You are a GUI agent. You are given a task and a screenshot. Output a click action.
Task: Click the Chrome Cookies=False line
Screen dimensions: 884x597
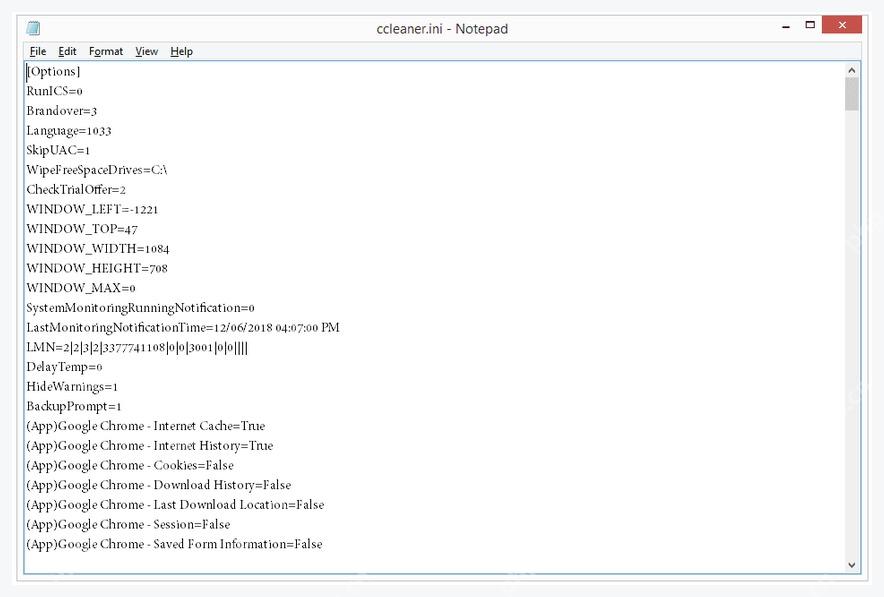coord(130,466)
